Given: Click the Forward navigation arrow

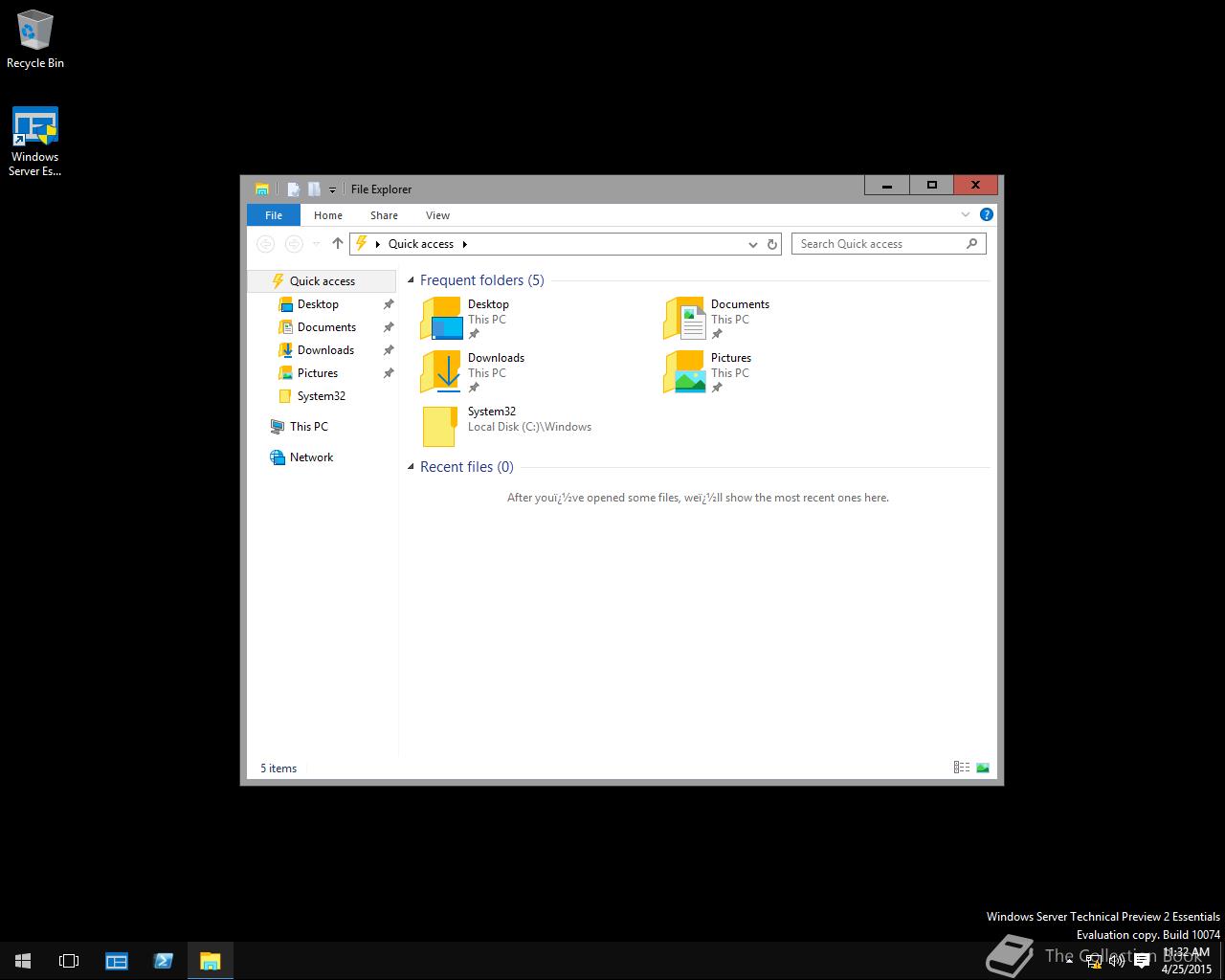Looking at the screenshot, I should point(295,244).
